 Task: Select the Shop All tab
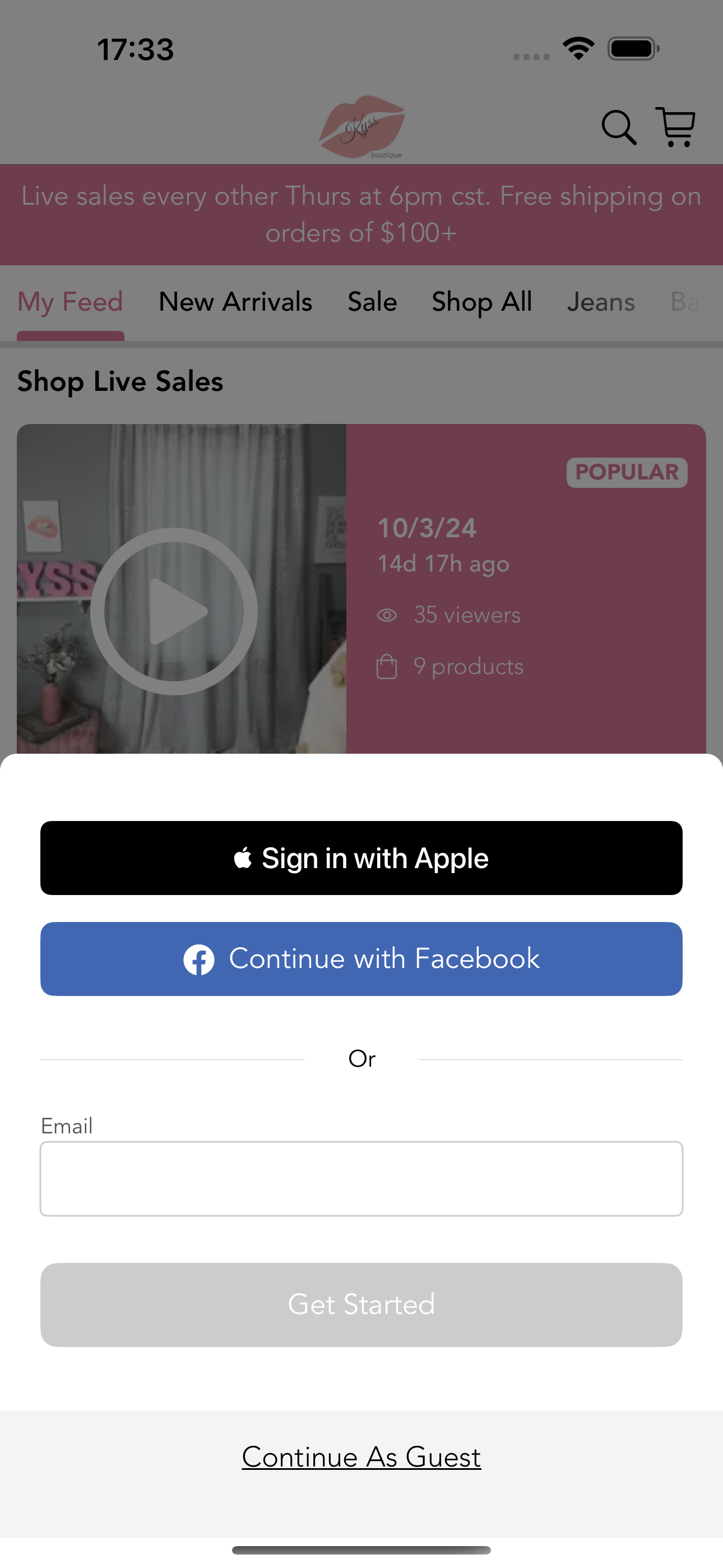pyautogui.click(x=482, y=302)
